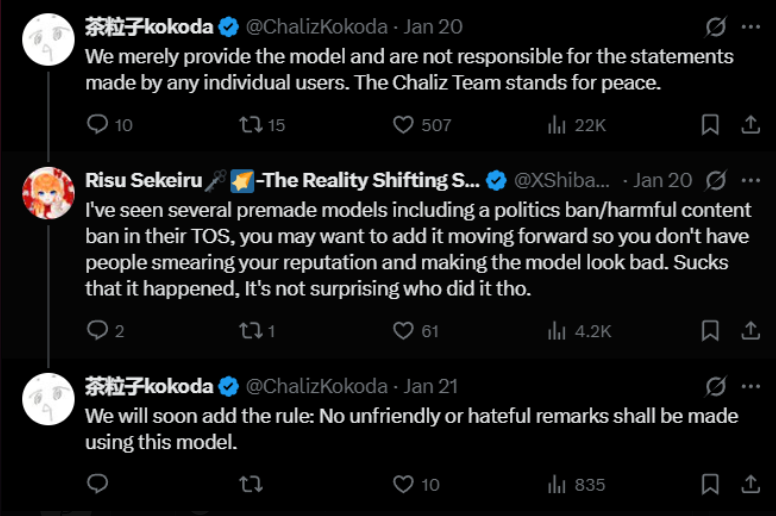Like Risu Sekeiru's tweet with 61 likes

pyautogui.click(x=403, y=330)
